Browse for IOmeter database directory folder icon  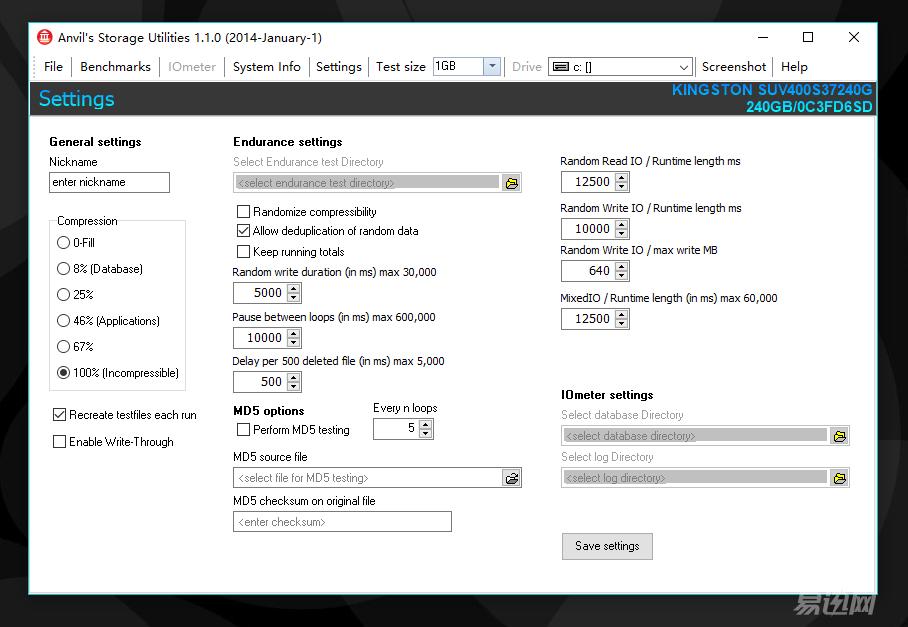point(840,436)
